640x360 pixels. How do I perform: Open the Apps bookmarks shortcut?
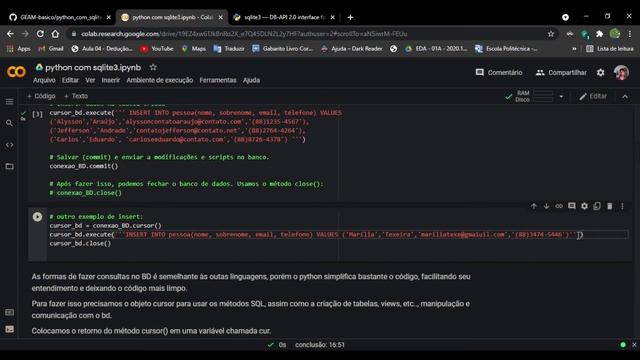pos(18,49)
